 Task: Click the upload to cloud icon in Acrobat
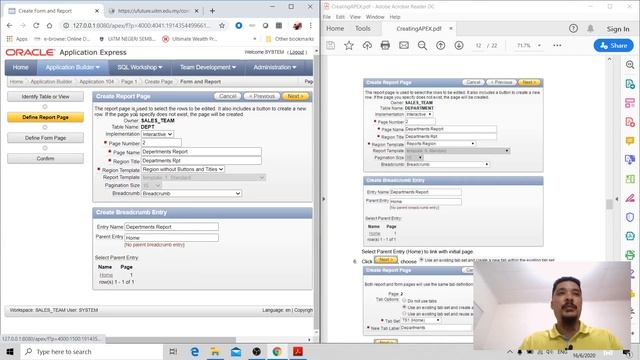[x=367, y=45]
